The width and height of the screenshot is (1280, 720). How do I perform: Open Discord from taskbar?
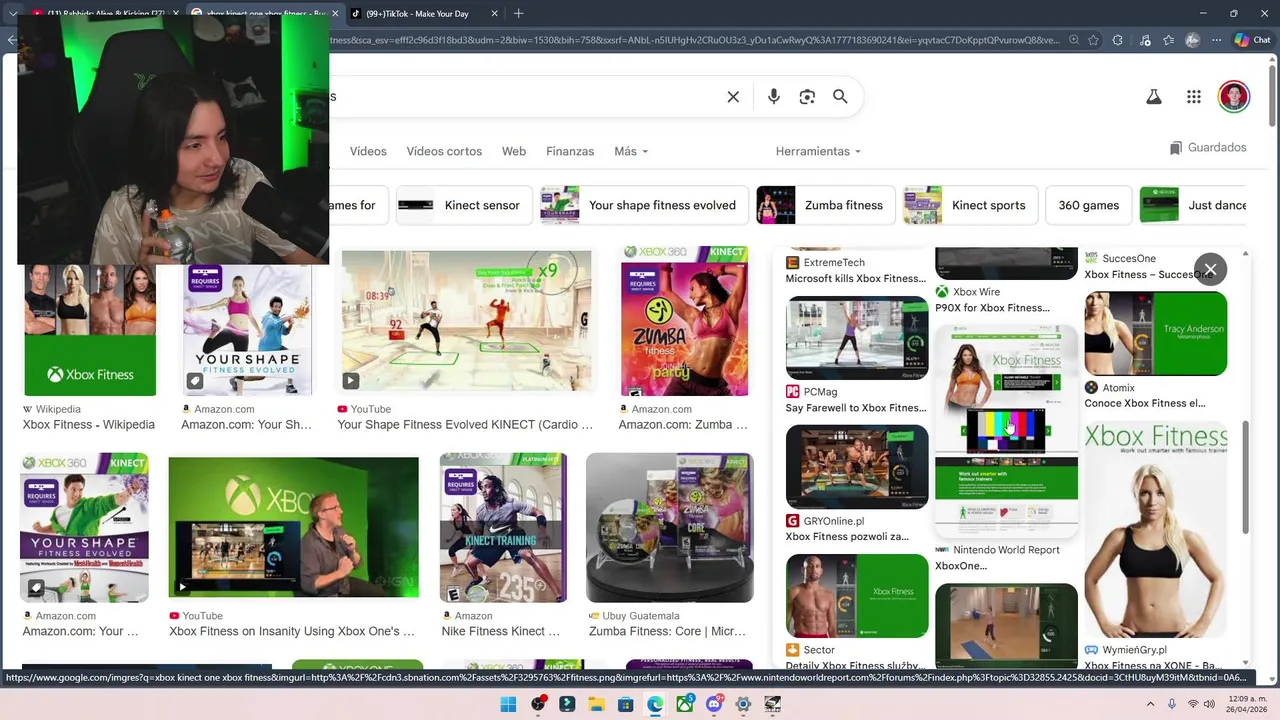[714, 704]
